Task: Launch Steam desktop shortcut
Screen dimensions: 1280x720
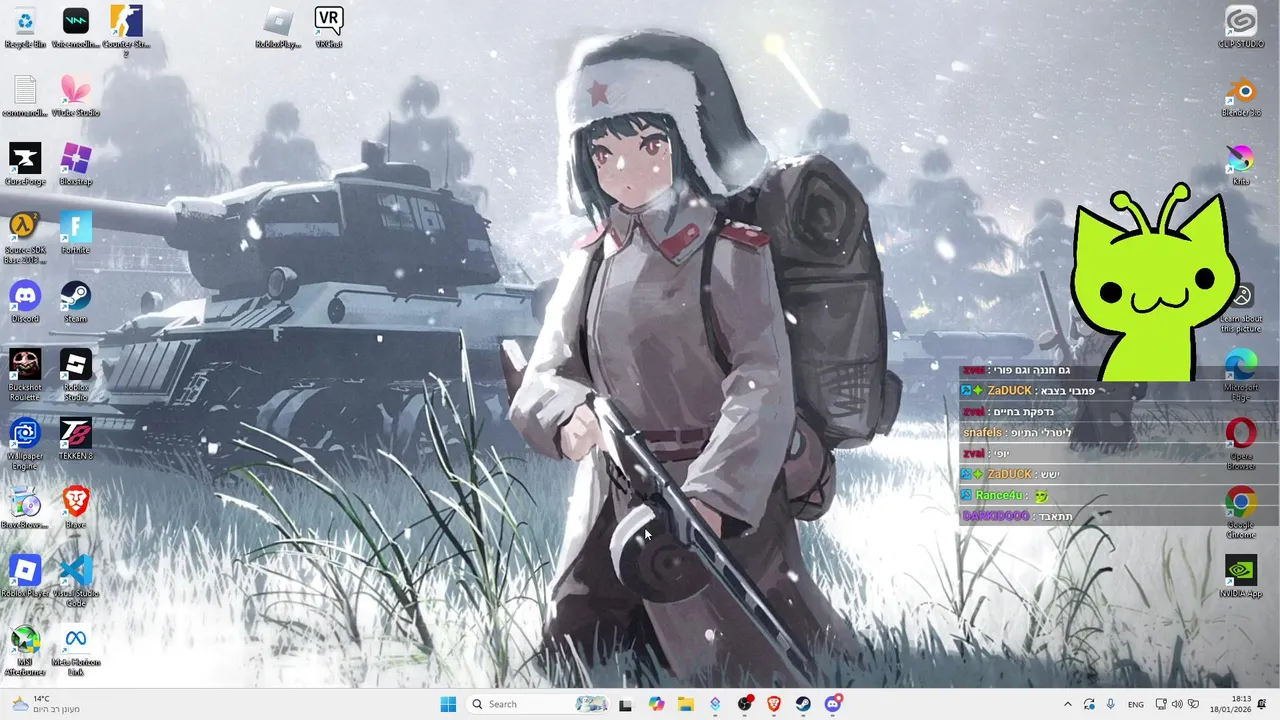Action: click(x=76, y=302)
